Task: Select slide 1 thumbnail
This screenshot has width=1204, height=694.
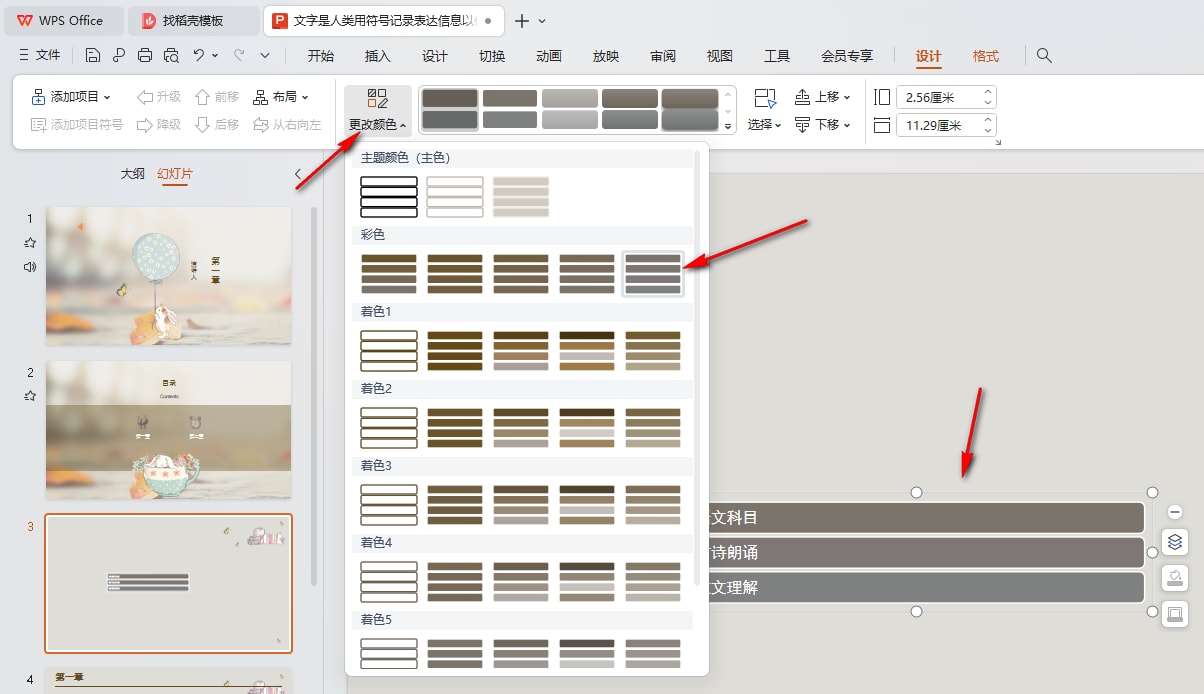Action: pos(168,276)
